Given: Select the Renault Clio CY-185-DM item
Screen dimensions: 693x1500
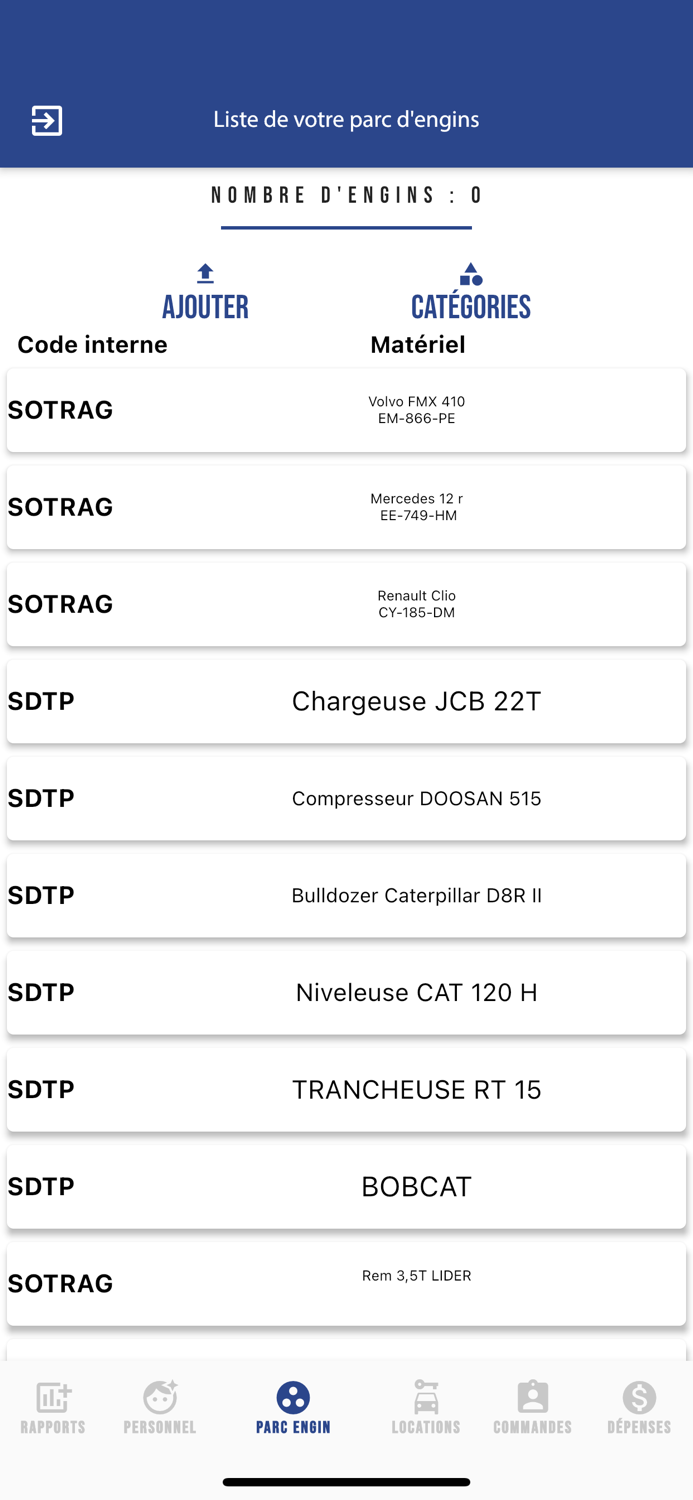Looking at the screenshot, I should (346, 604).
